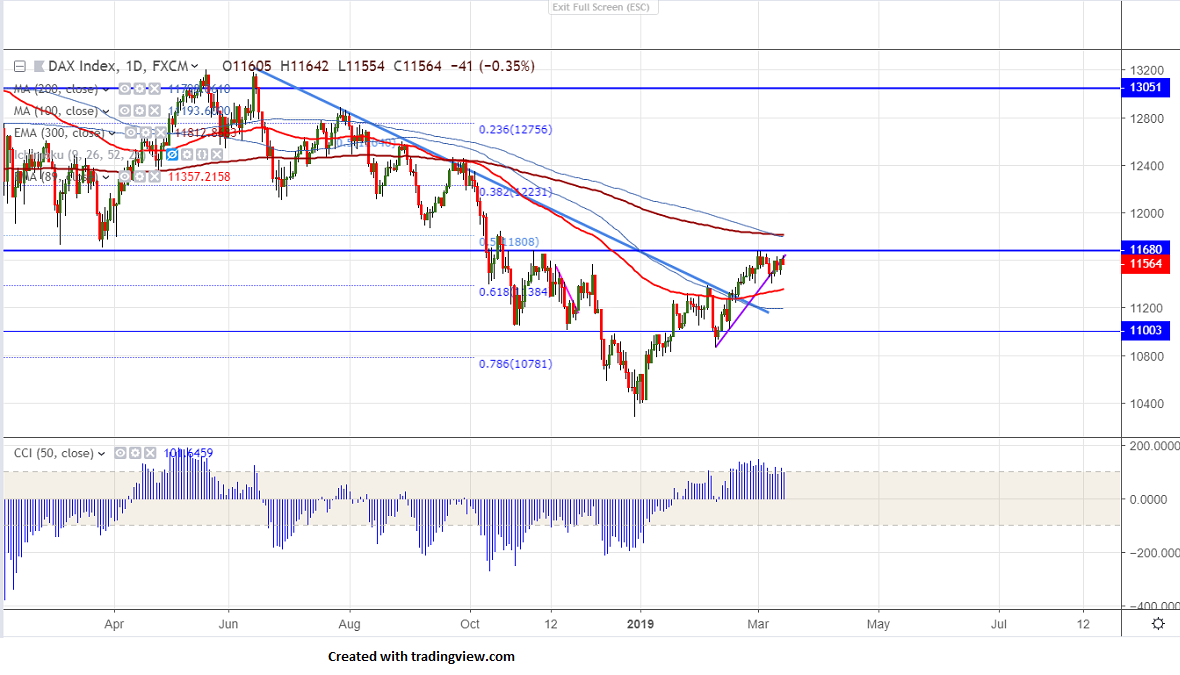This screenshot has width=1180, height=675.
Task: Open the DAX Index, 1D, FXCM dropdown
Action: tap(194, 66)
